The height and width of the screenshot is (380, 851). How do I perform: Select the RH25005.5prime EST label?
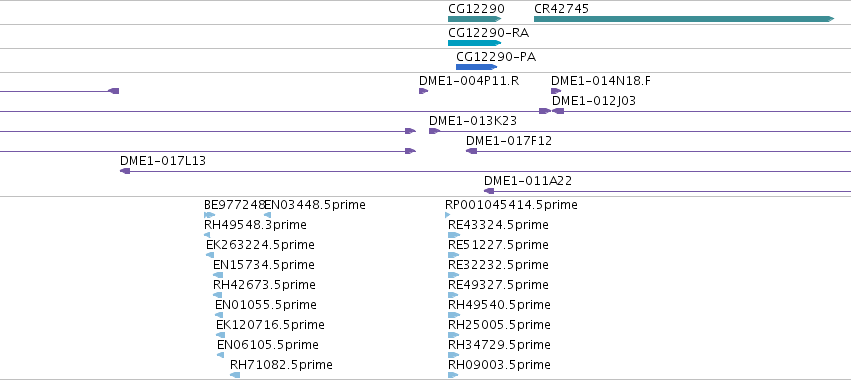(x=499, y=325)
